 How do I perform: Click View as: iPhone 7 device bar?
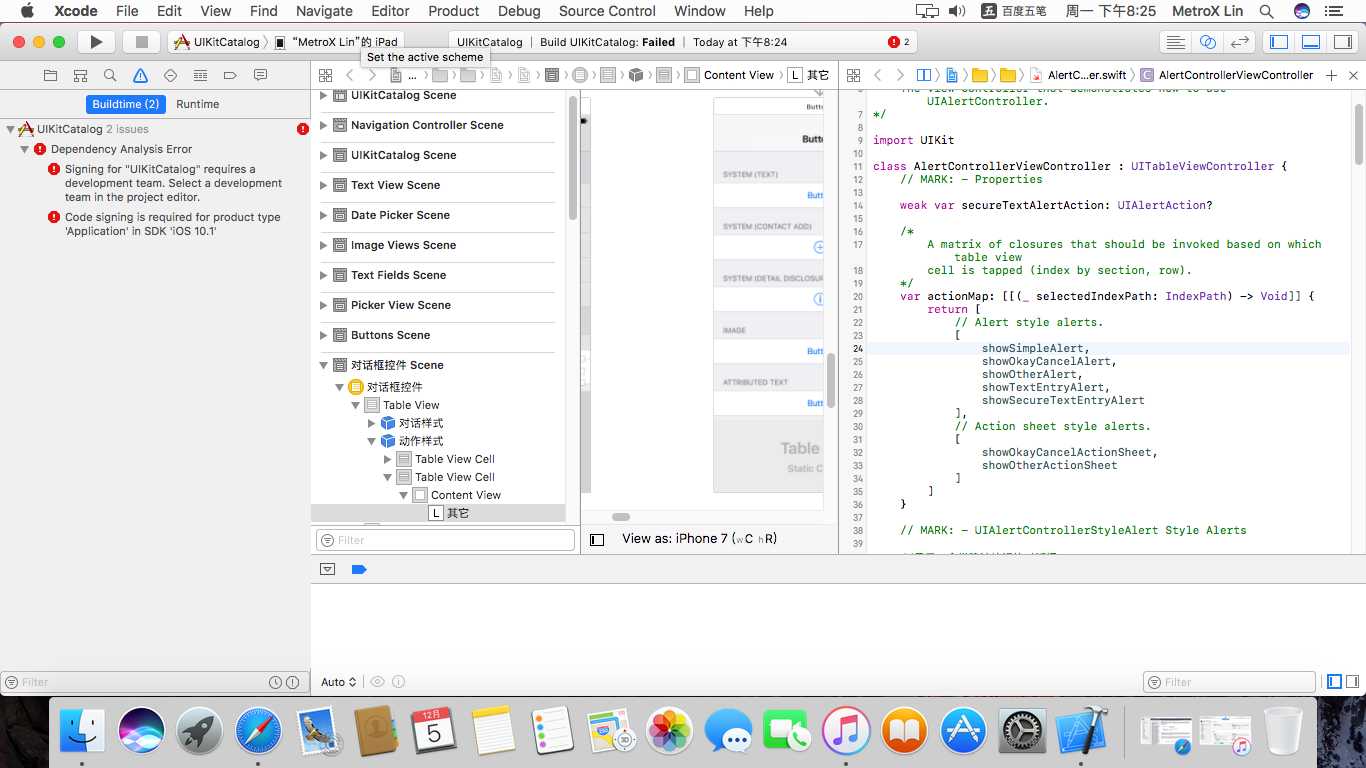coord(699,539)
